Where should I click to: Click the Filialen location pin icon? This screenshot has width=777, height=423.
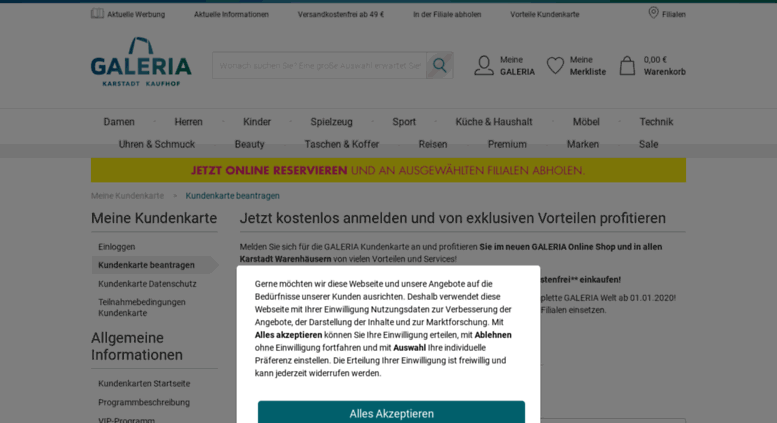pyautogui.click(x=654, y=13)
